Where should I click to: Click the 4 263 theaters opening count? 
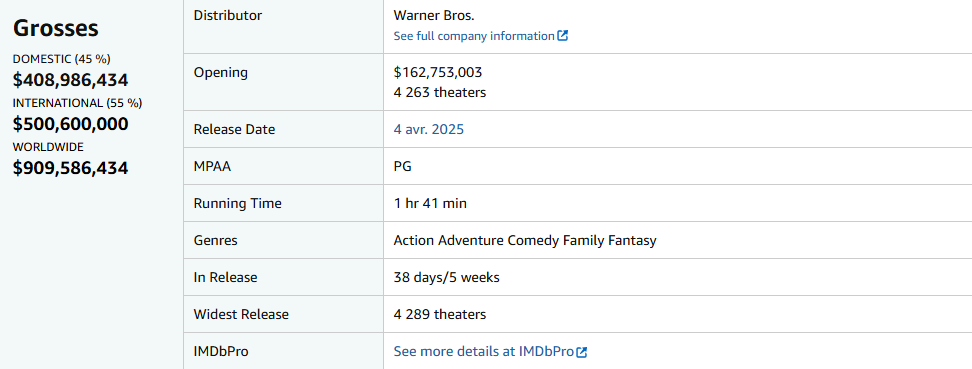click(x=440, y=92)
